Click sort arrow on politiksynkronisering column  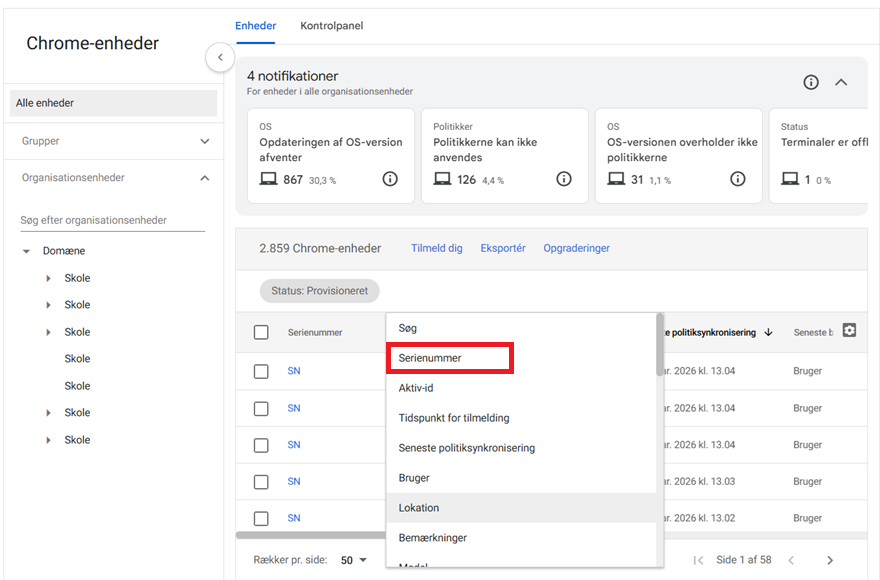[x=768, y=332]
